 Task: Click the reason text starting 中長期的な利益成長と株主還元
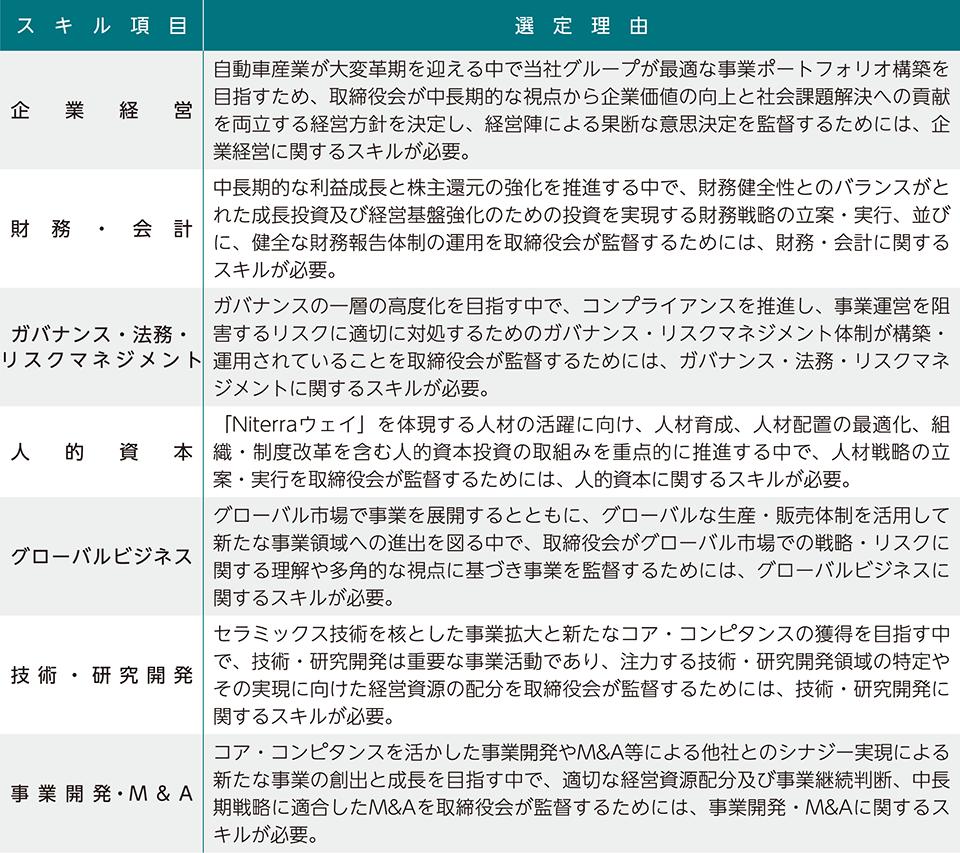point(581,228)
